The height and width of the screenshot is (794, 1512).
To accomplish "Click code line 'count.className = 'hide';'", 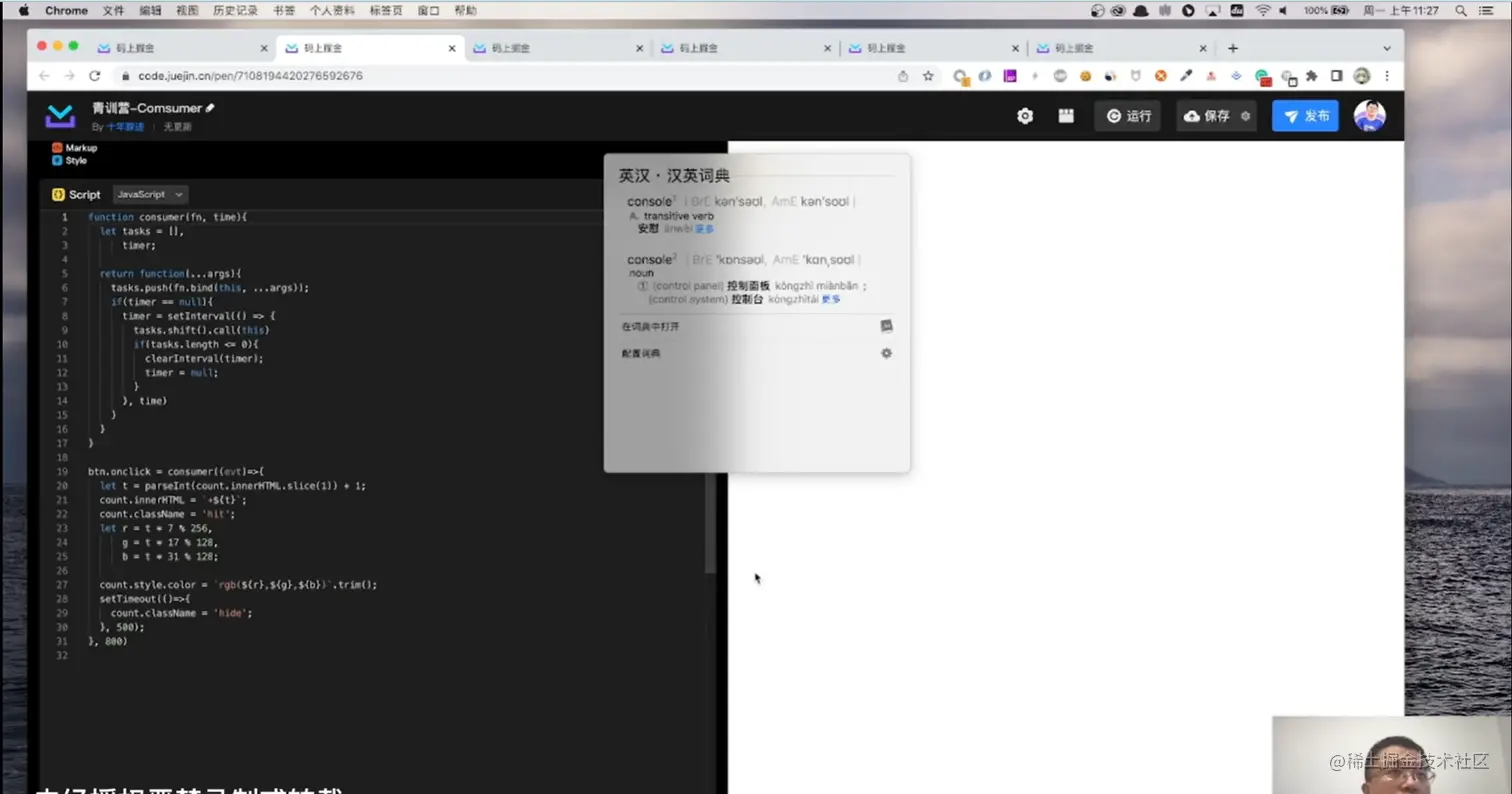I will pyautogui.click(x=181, y=613).
